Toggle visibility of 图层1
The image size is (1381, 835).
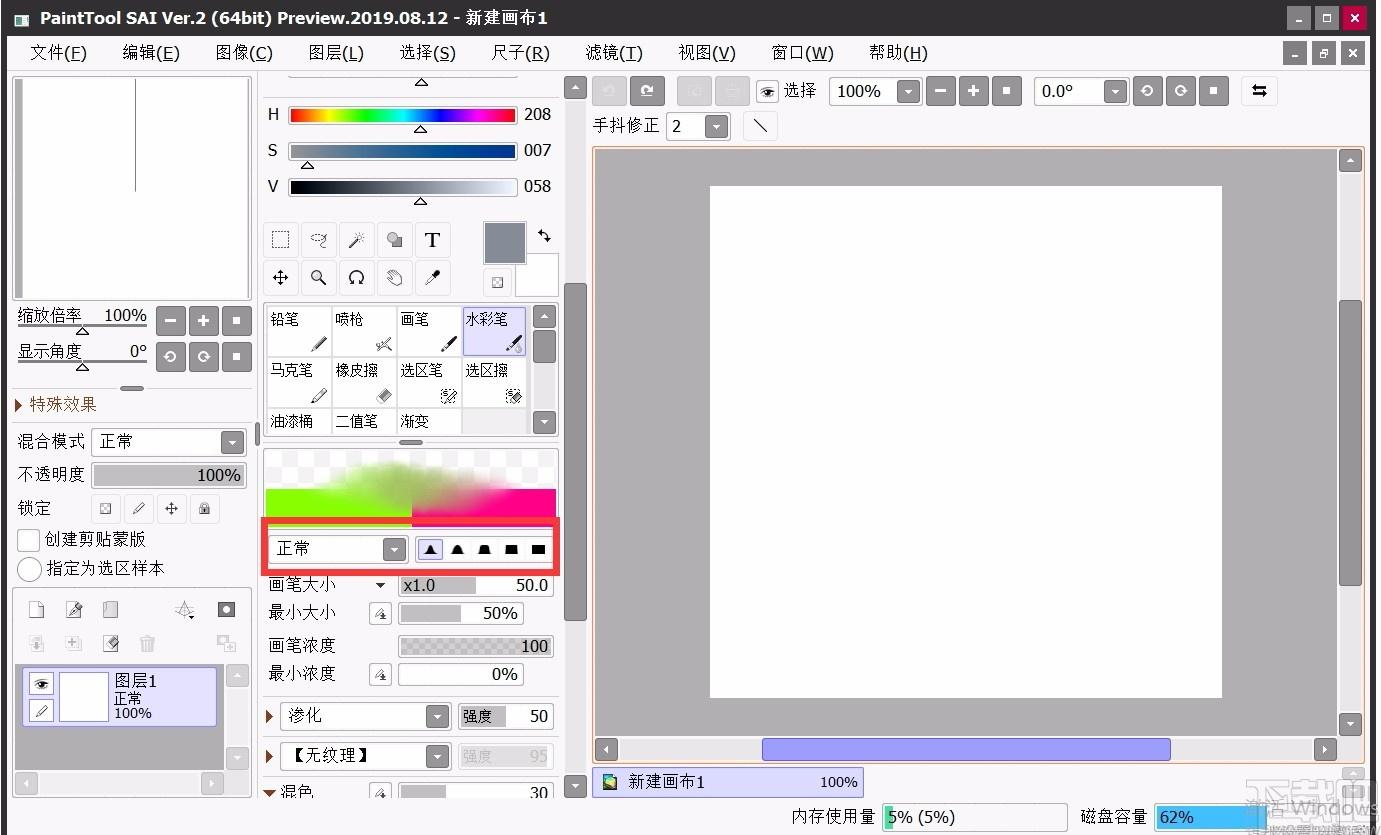41,684
